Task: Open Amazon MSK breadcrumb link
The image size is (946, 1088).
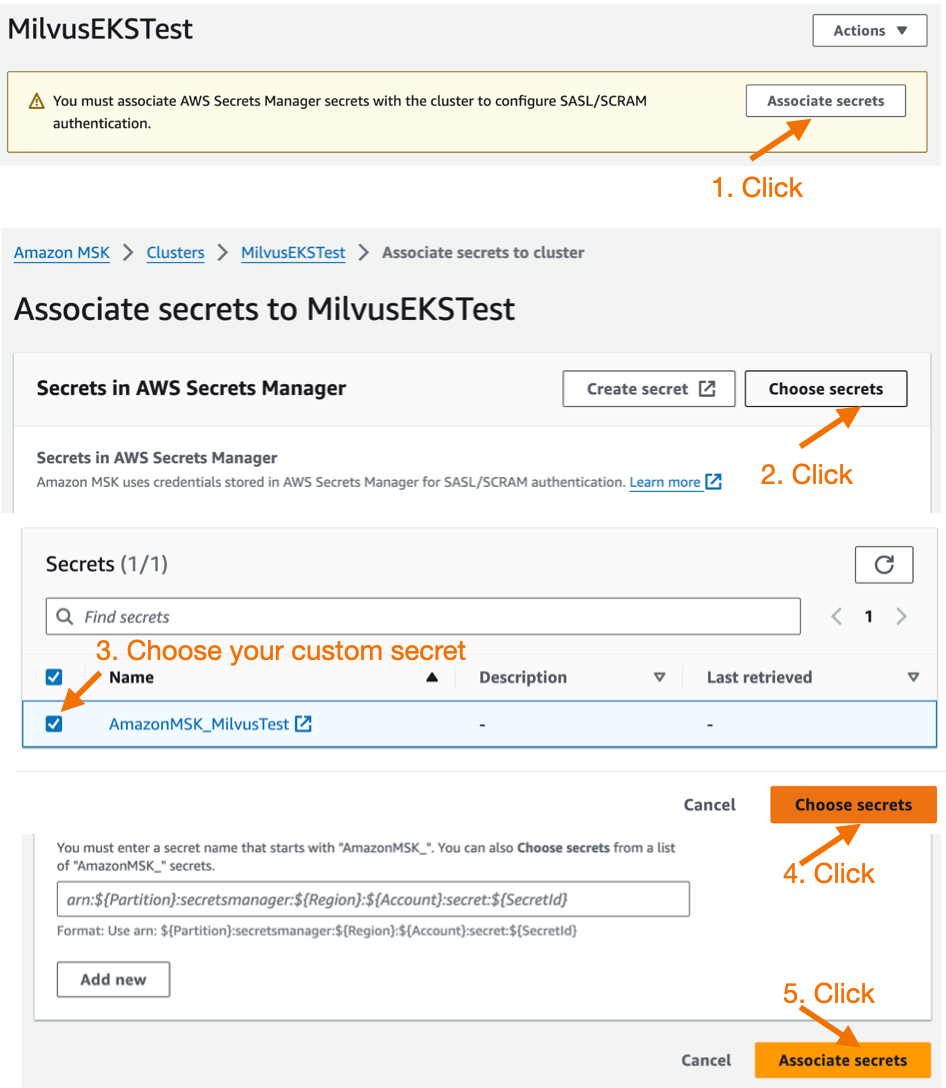Action: (62, 253)
